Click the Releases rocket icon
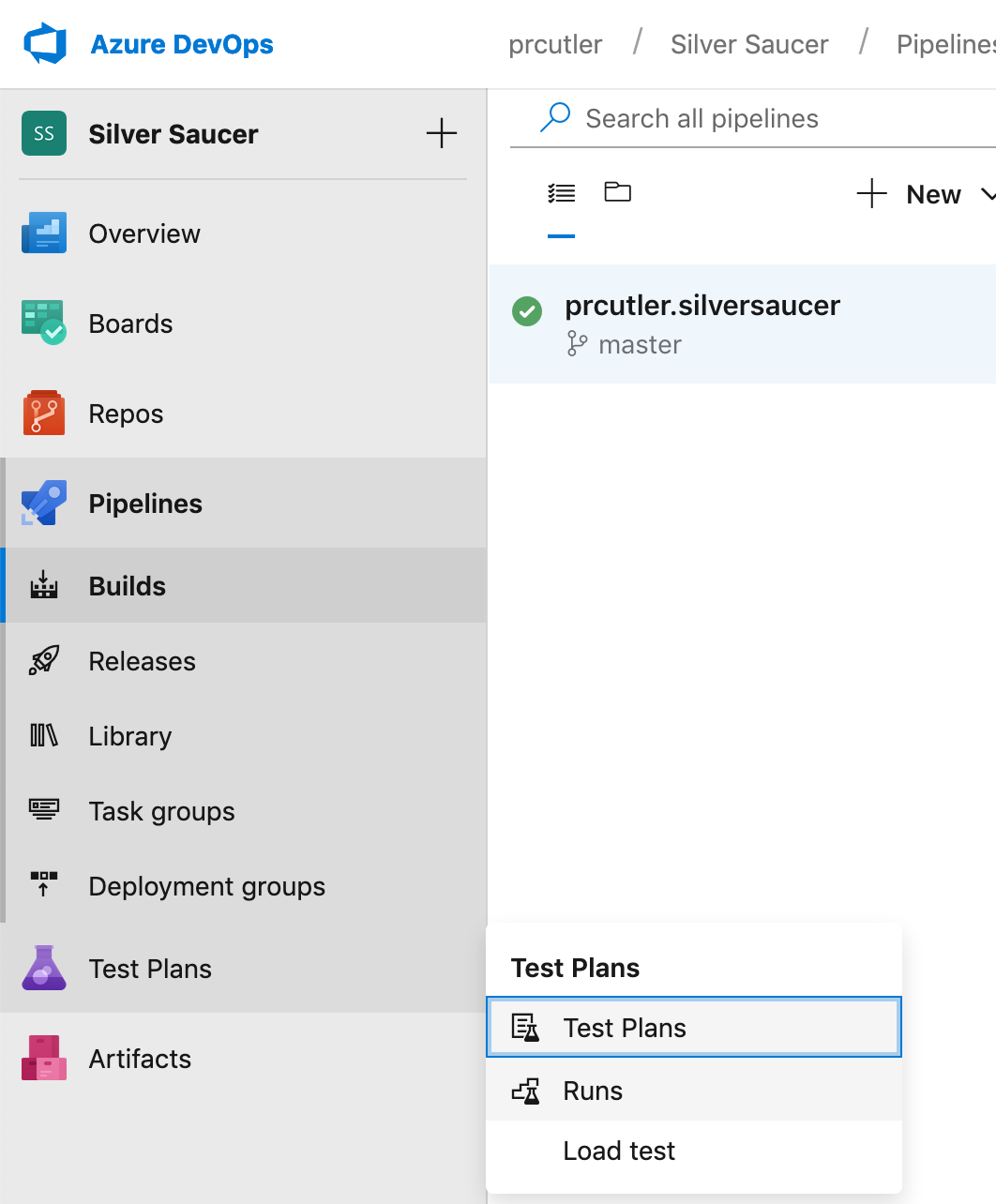The width and height of the screenshot is (996, 1204). pos(43,660)
